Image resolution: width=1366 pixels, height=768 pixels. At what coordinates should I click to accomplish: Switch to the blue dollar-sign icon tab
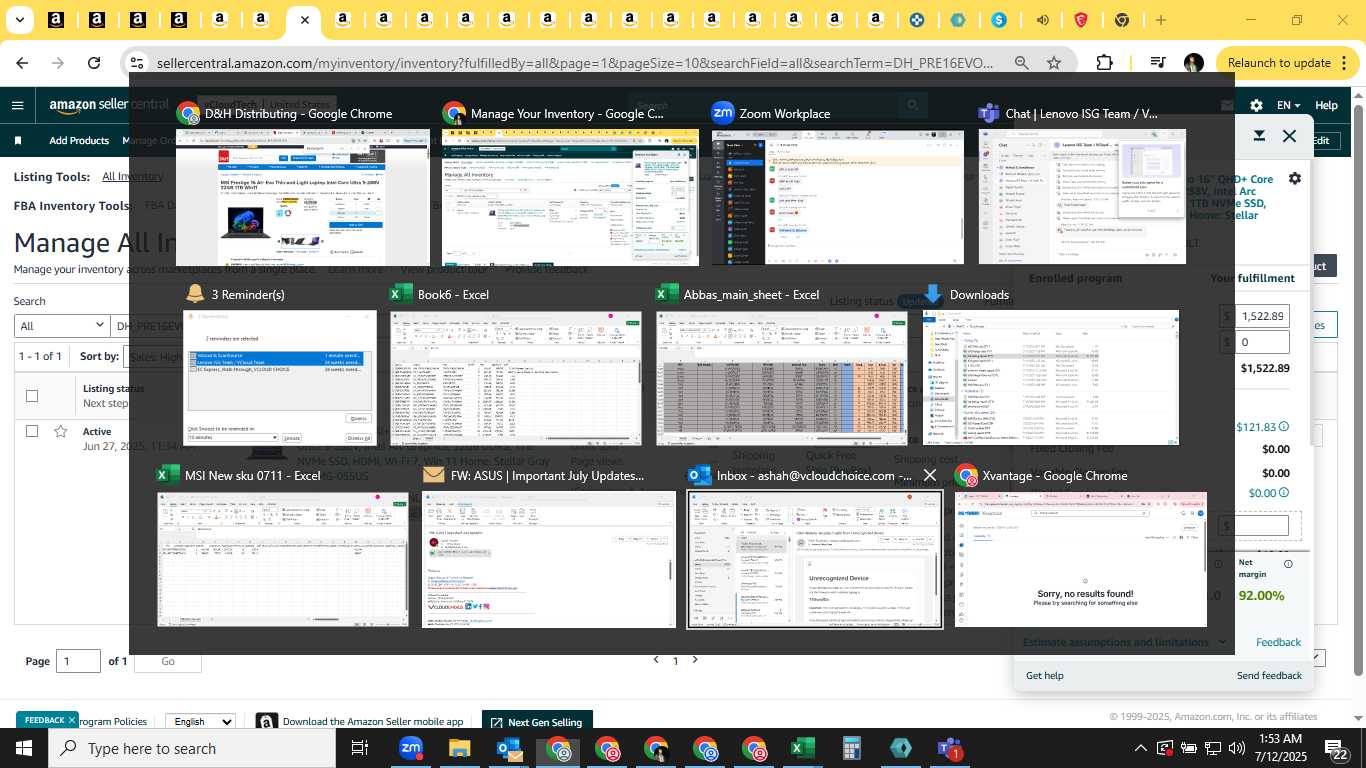click(x=999, y=20)
